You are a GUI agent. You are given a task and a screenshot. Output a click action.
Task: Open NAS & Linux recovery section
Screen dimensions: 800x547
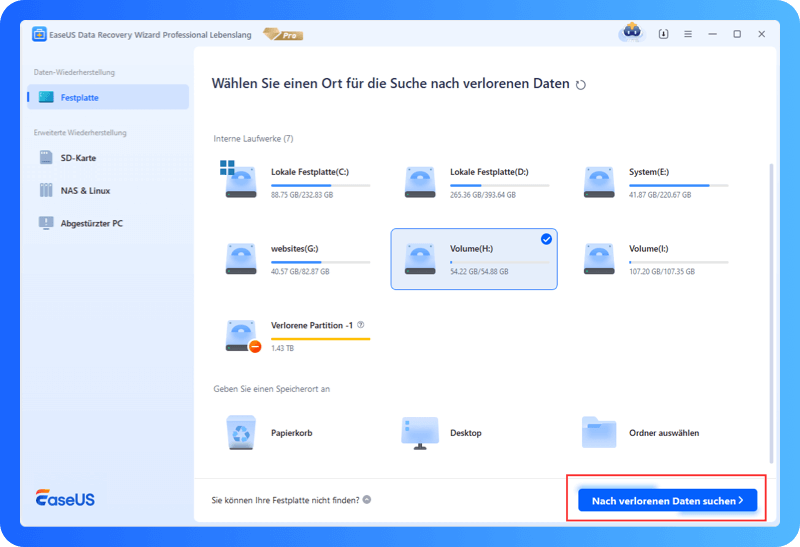(85, 190)
